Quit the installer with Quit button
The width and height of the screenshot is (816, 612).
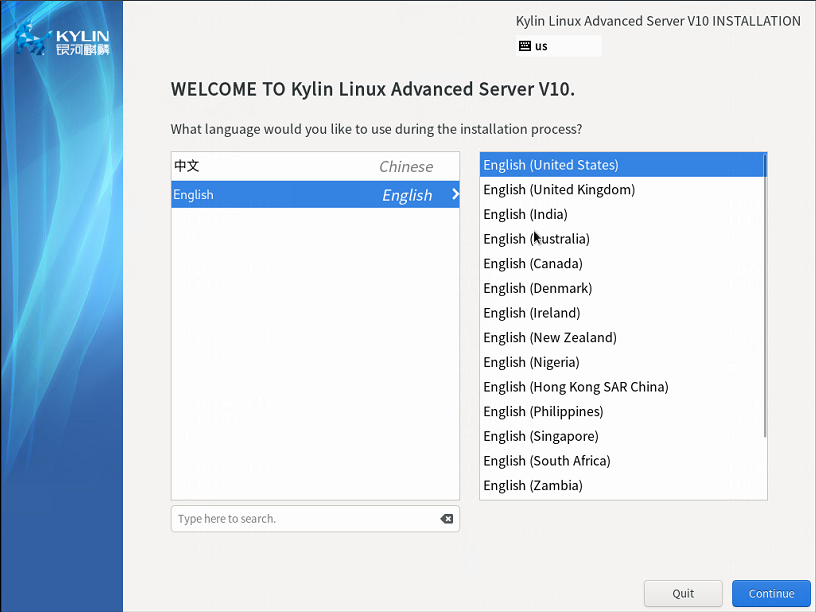(x=683, y=593)
